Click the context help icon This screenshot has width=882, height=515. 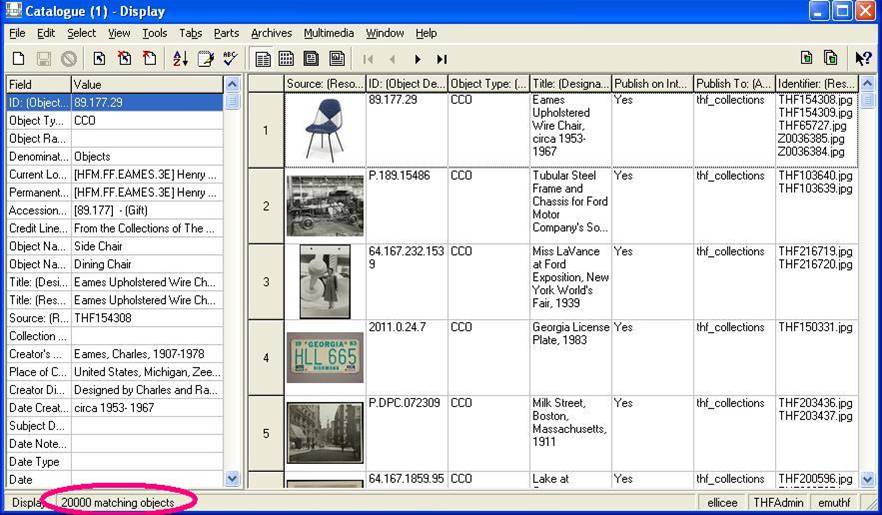pyautogui.click(x=862, y=60)
